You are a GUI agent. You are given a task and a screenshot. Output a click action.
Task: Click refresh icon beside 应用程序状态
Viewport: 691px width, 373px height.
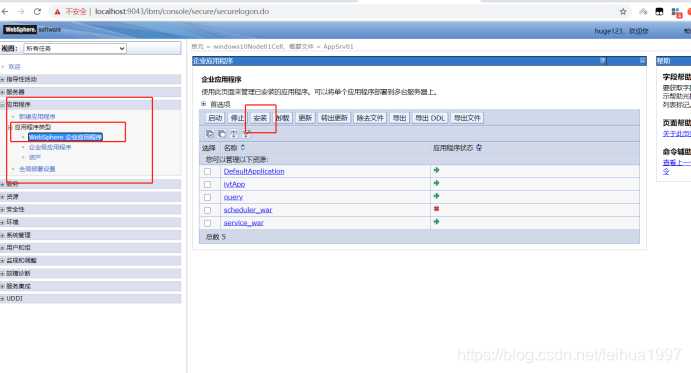[479, 148]
